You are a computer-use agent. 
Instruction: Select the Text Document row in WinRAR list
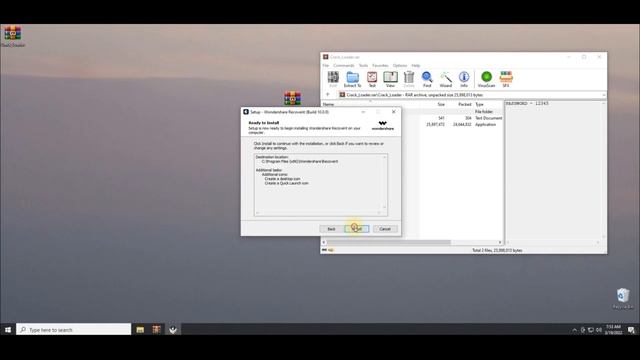coord(412,118)
